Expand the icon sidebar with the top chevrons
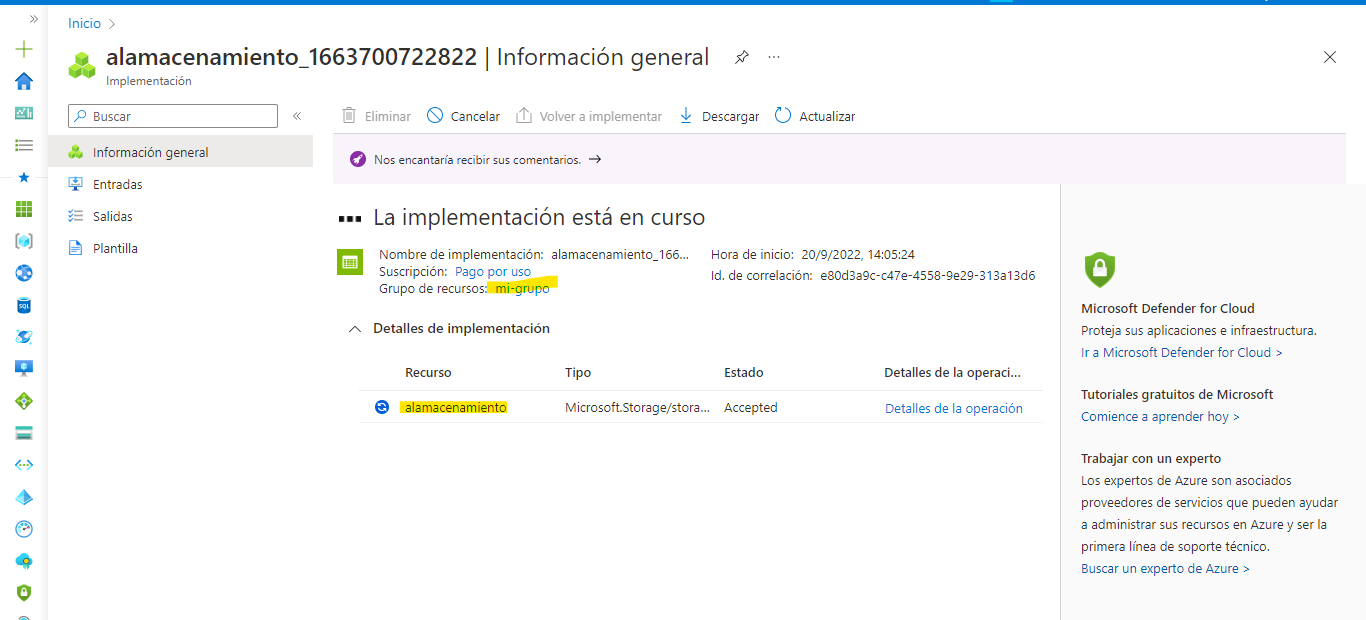The image size is (1366, 620). coord(33,17)
